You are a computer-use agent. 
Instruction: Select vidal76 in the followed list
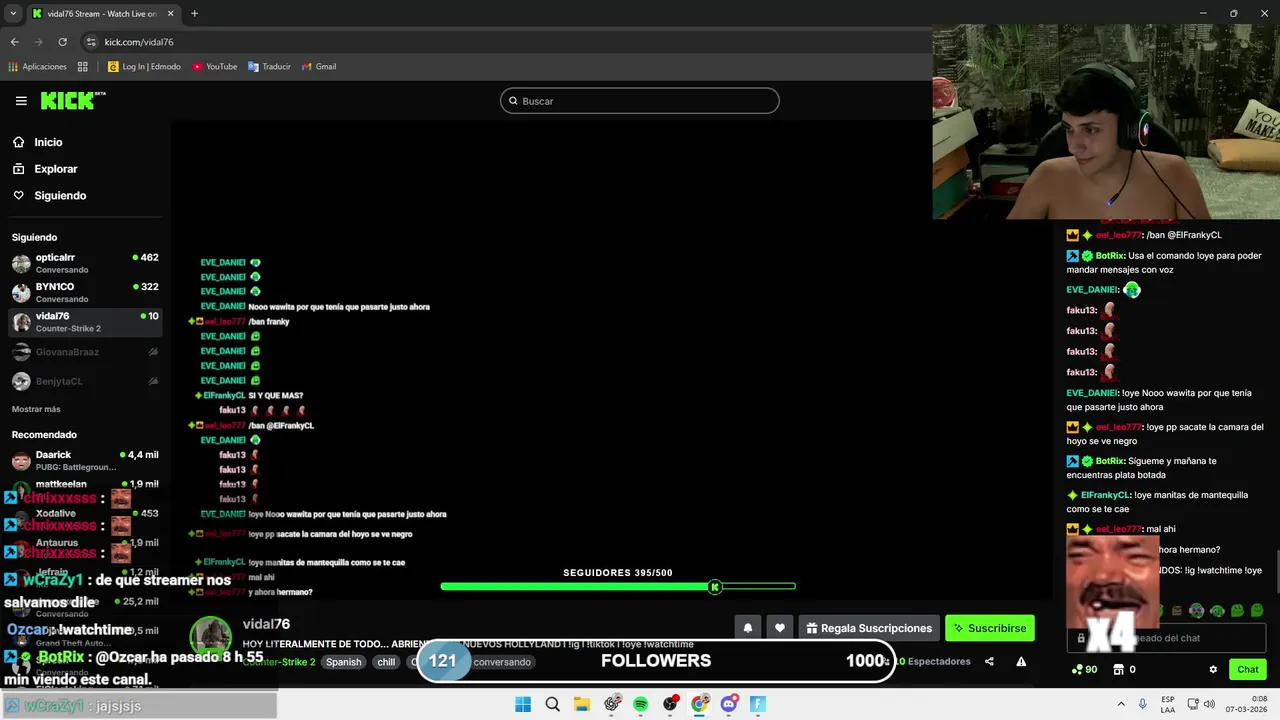(x=85, y=322)
